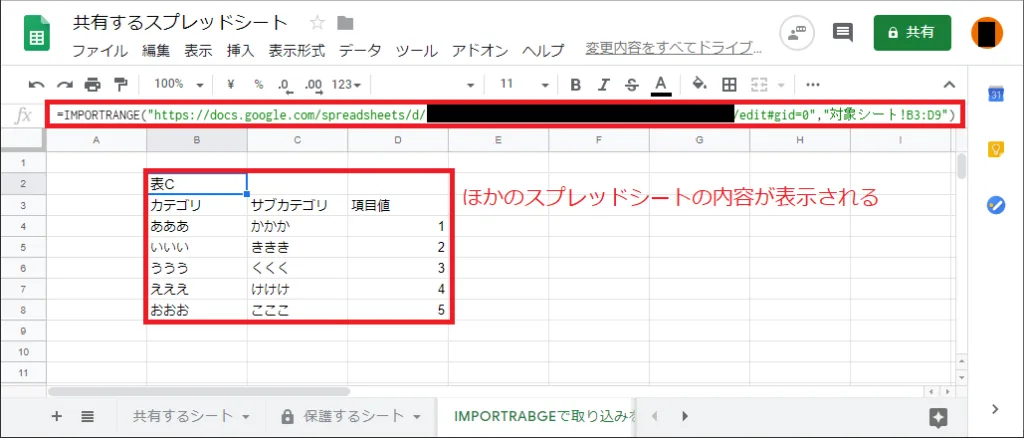Click the document title 共有するスプレッドシート
1024x438 pixels.
pyautogui.click(x=180, y=23)
